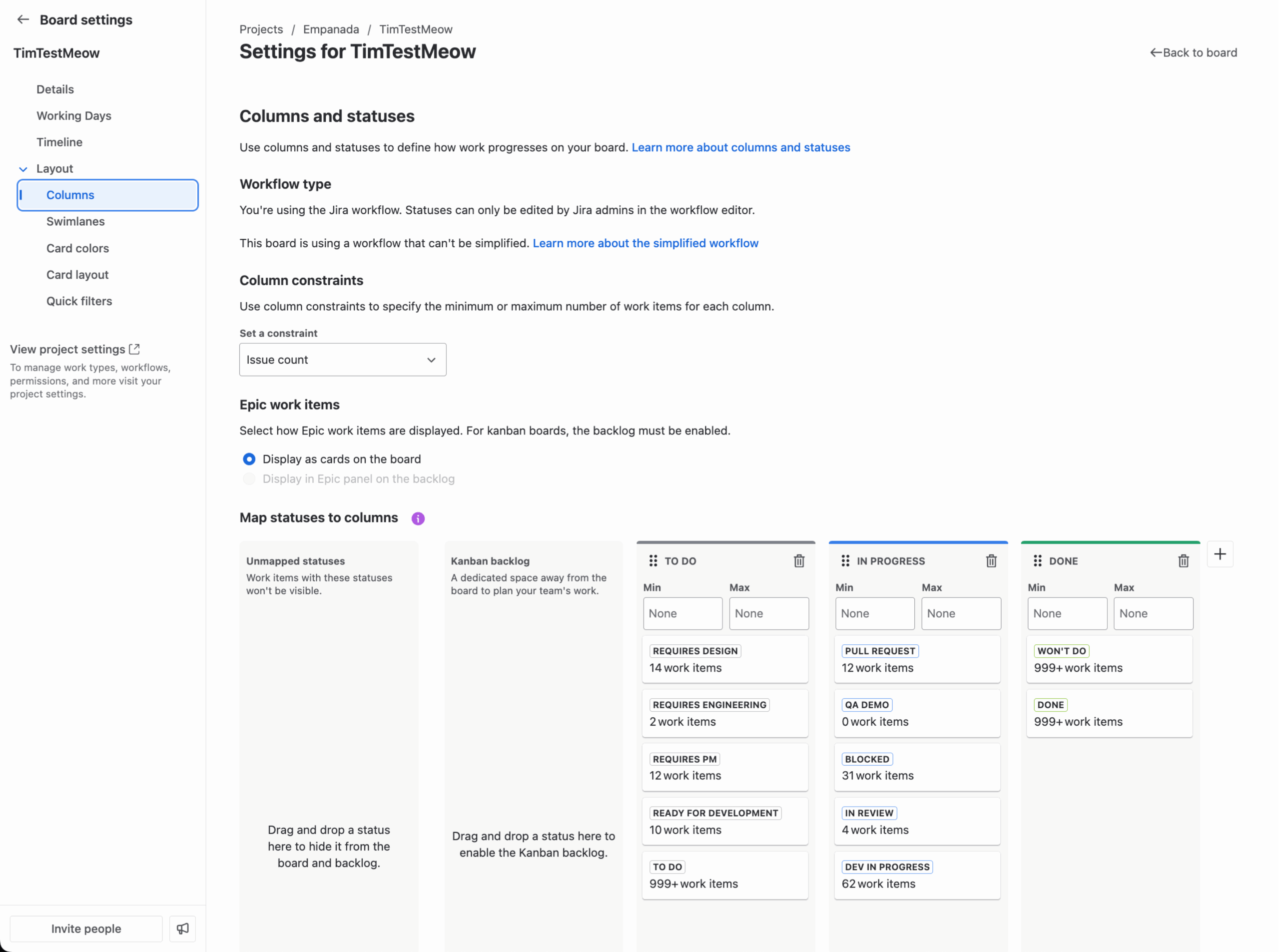This screenshot has width=1279, height=952.
Task: Open the Details settings page
Action: tap(55, 89)
